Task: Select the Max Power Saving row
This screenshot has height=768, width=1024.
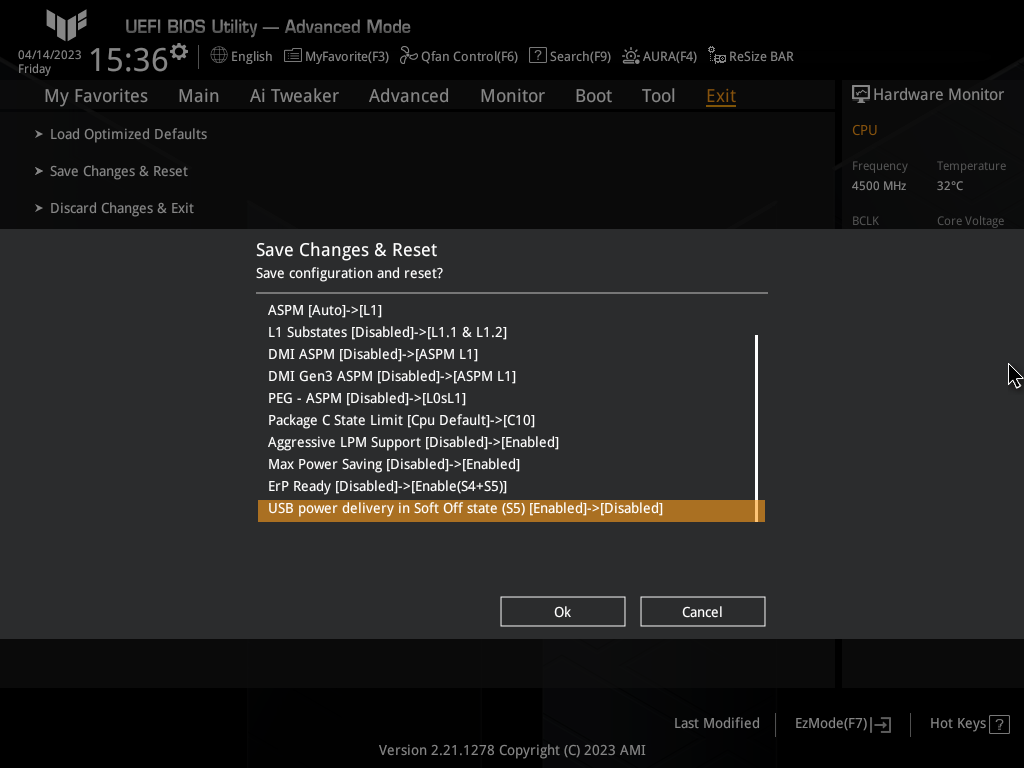Action: pos(511,464)
